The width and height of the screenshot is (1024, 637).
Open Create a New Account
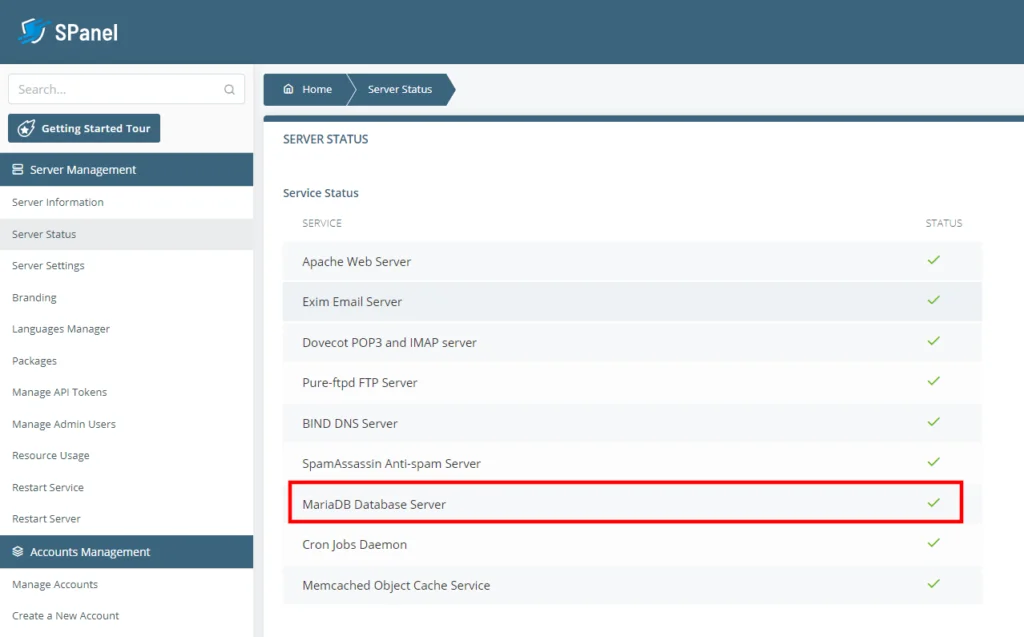(x=63, y=615)
